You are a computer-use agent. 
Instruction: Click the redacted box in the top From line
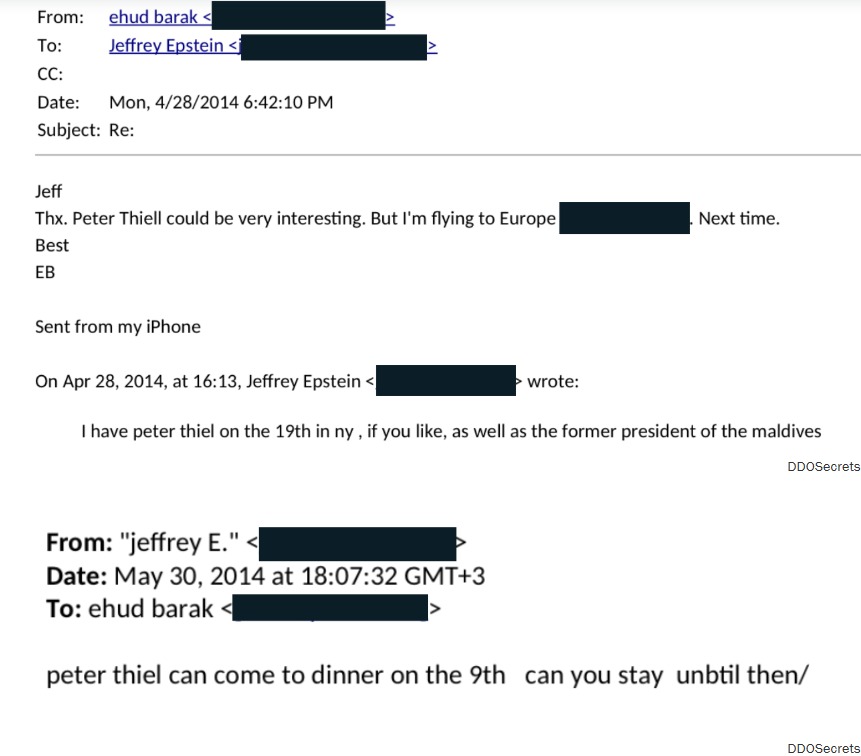click(298, 16)
